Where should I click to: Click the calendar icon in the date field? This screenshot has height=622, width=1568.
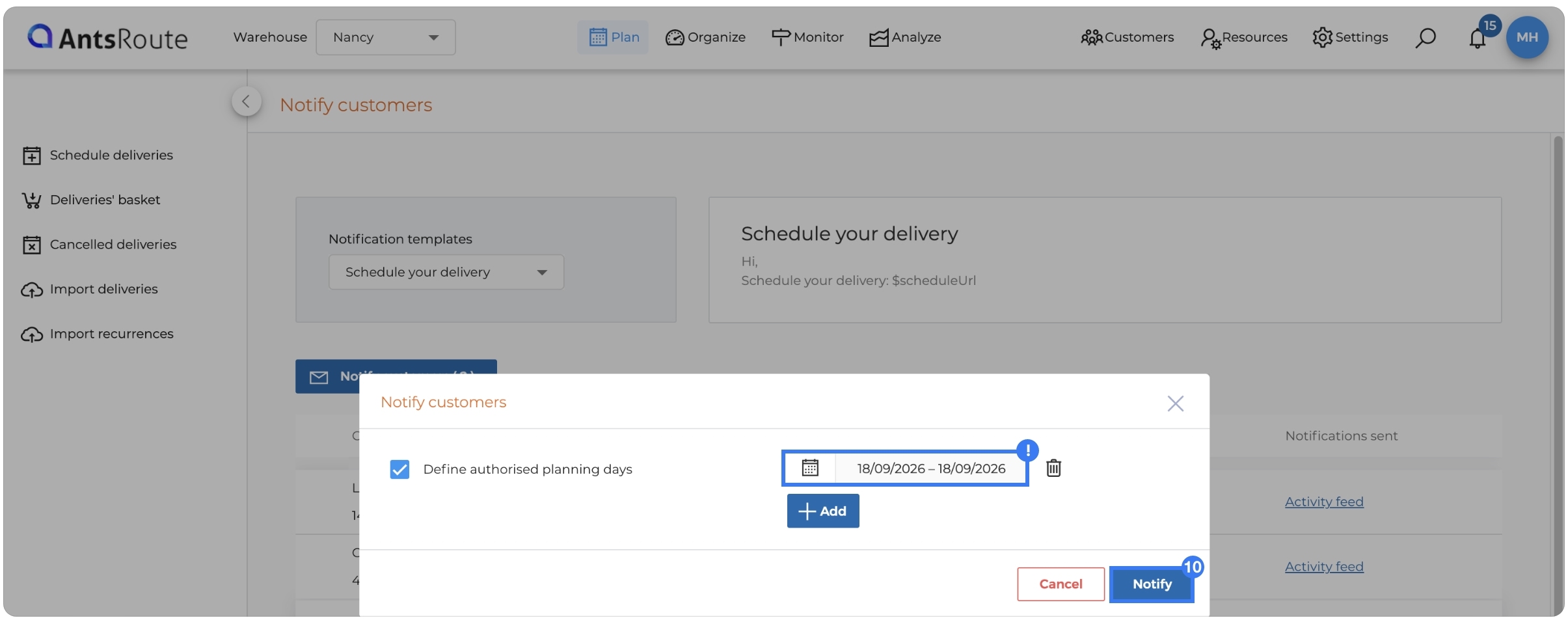pyautogui.click(x=810, y=468)
